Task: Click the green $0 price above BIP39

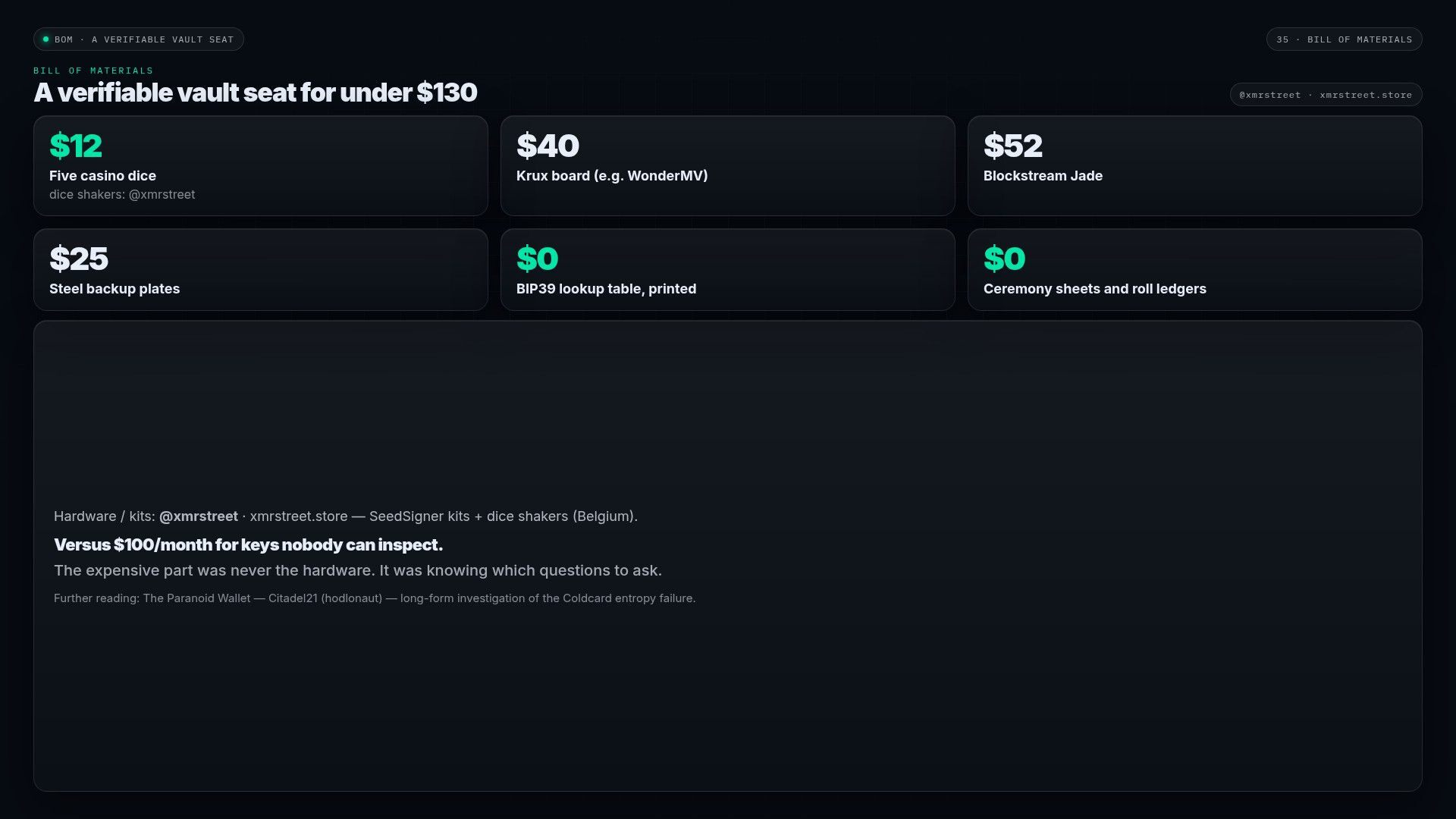Action: [x=538, y=259]
